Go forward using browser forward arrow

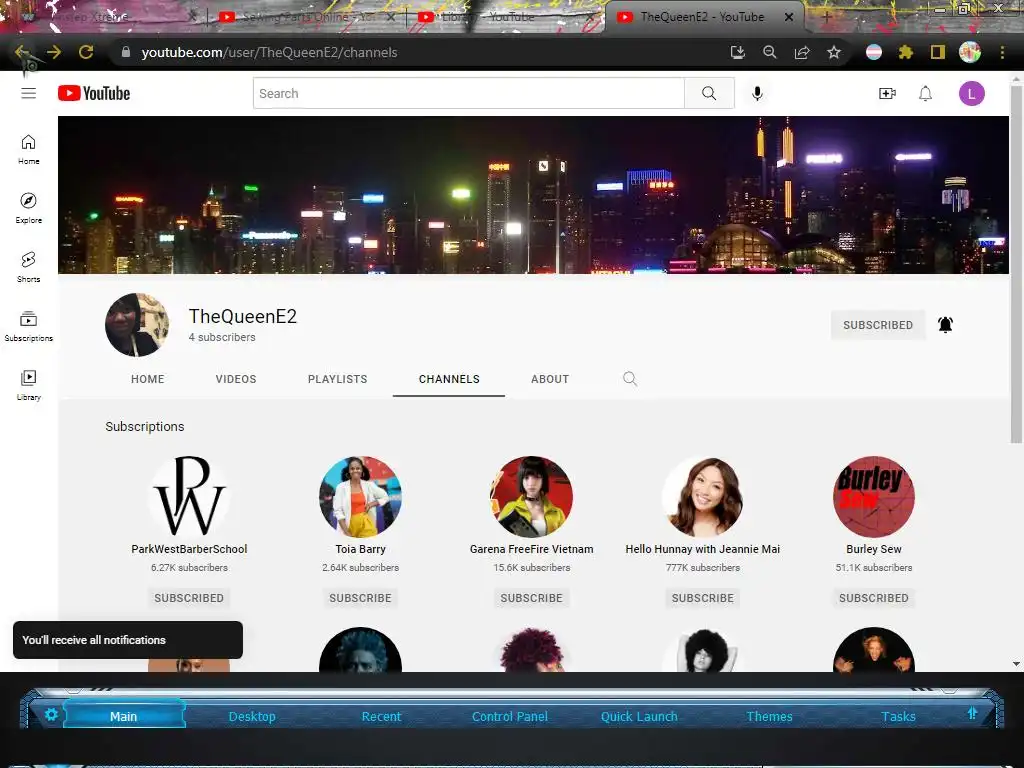click(x=54, y=52)
